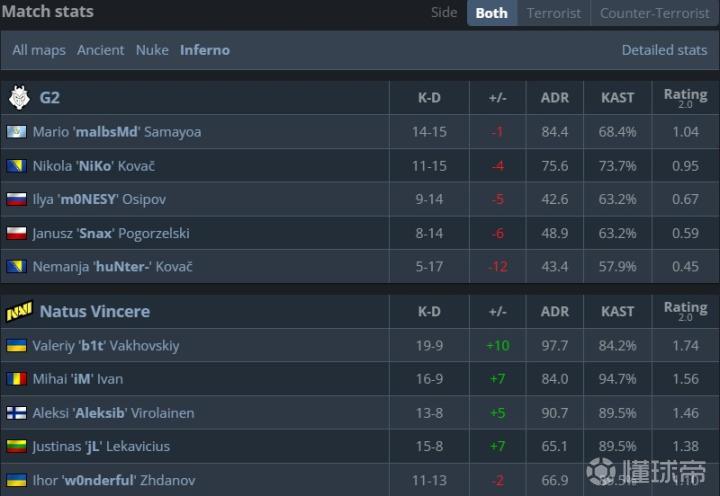Screen dimensions: 720x496
Task: Click the Lithuanian flag next to jL
Action: coord(16,447)
